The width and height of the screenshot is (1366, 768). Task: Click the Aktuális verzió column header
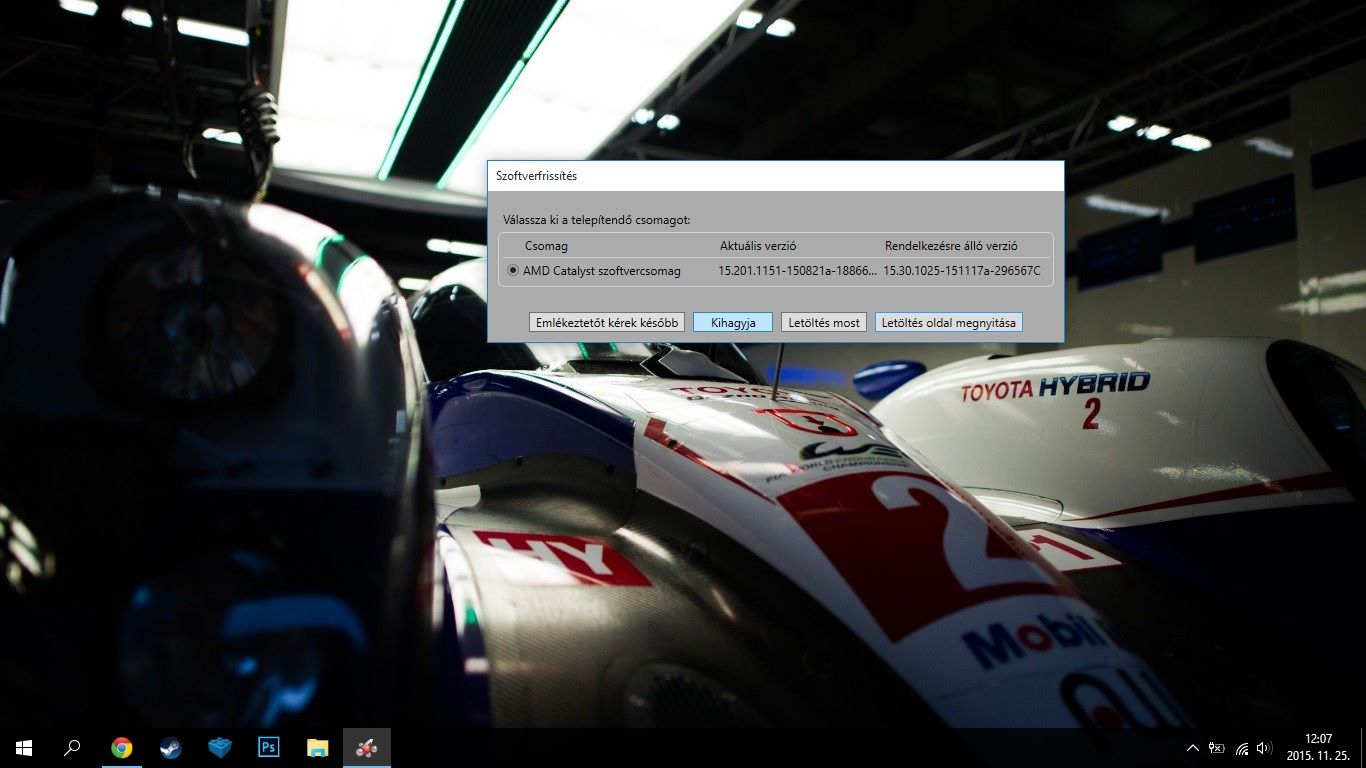point(758,246)
